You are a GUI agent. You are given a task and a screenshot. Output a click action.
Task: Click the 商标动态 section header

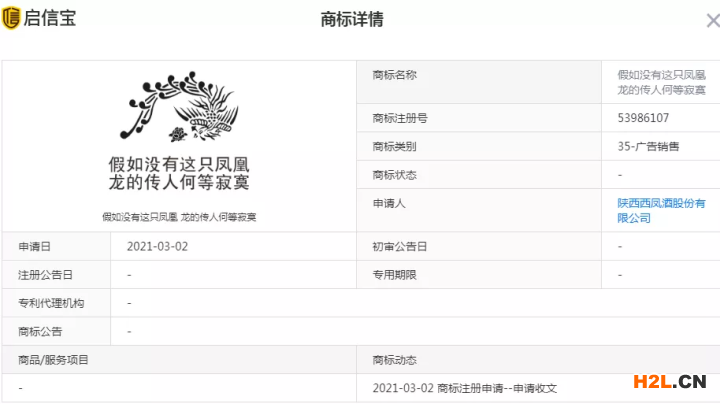tap(394, 360)
